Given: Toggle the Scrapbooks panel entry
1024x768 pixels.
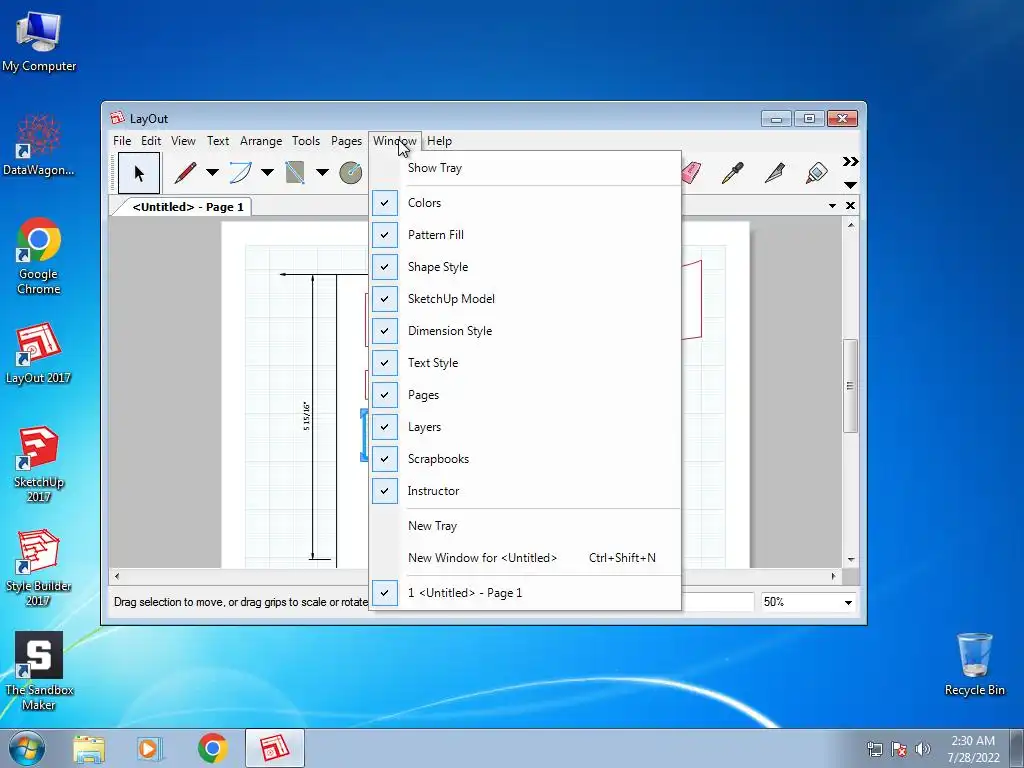Looking at the screenshot, I should click(x=525, y=458).
